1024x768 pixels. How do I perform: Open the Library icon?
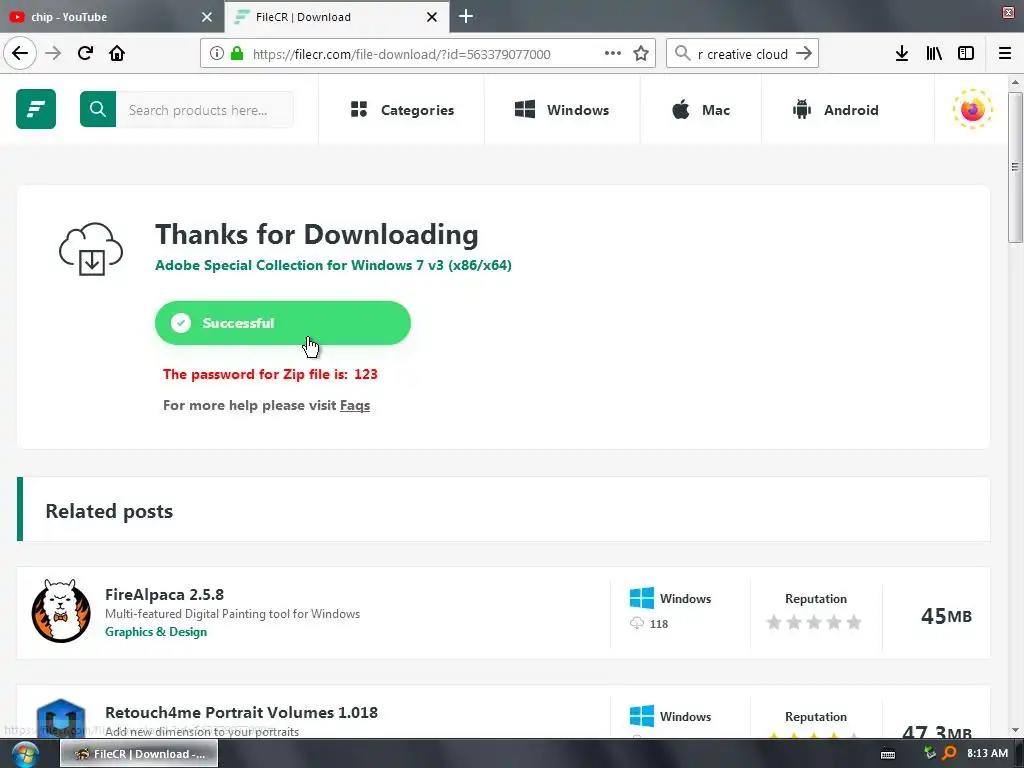point(934,54)
